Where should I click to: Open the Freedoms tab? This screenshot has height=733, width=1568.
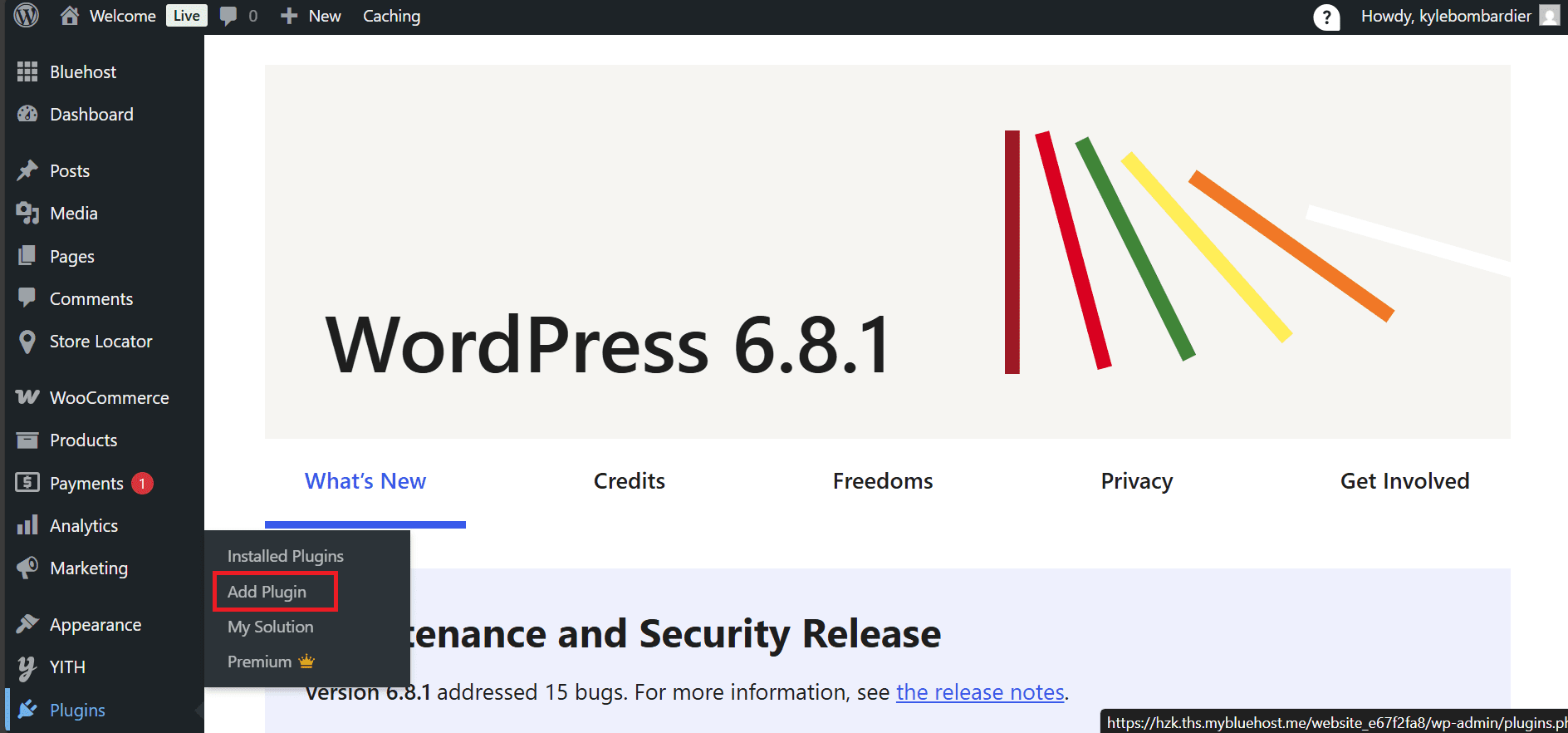click(x=883, y=481)
